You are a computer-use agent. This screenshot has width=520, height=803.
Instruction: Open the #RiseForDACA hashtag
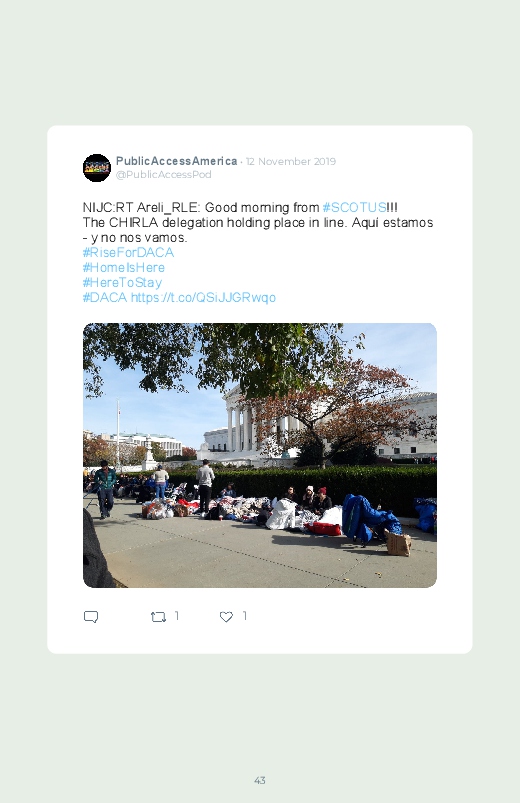click(x=128, y=252)
